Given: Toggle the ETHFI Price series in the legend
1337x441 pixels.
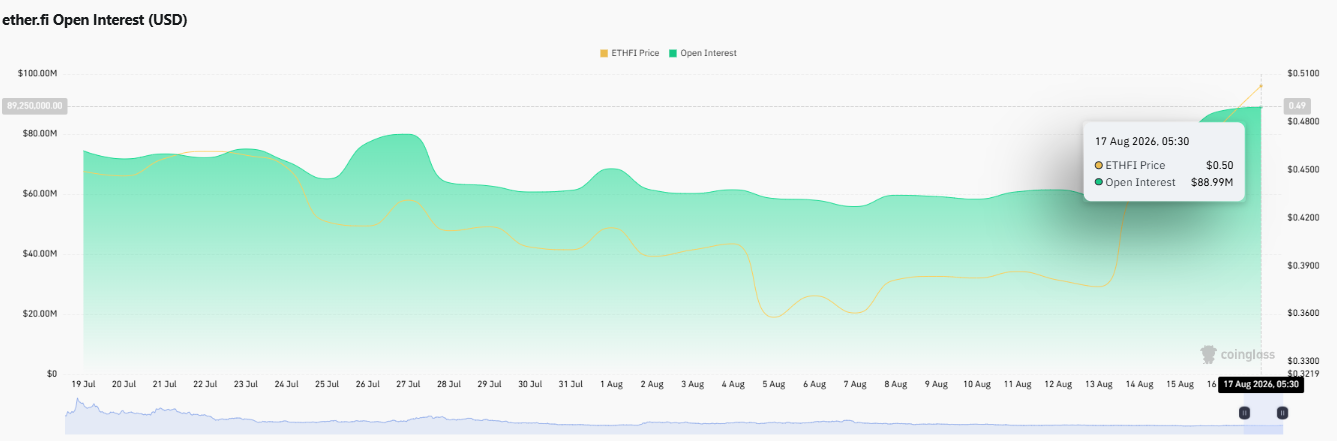Looking at the screenshot, I should pyautogui.click(x=629, y=53).
